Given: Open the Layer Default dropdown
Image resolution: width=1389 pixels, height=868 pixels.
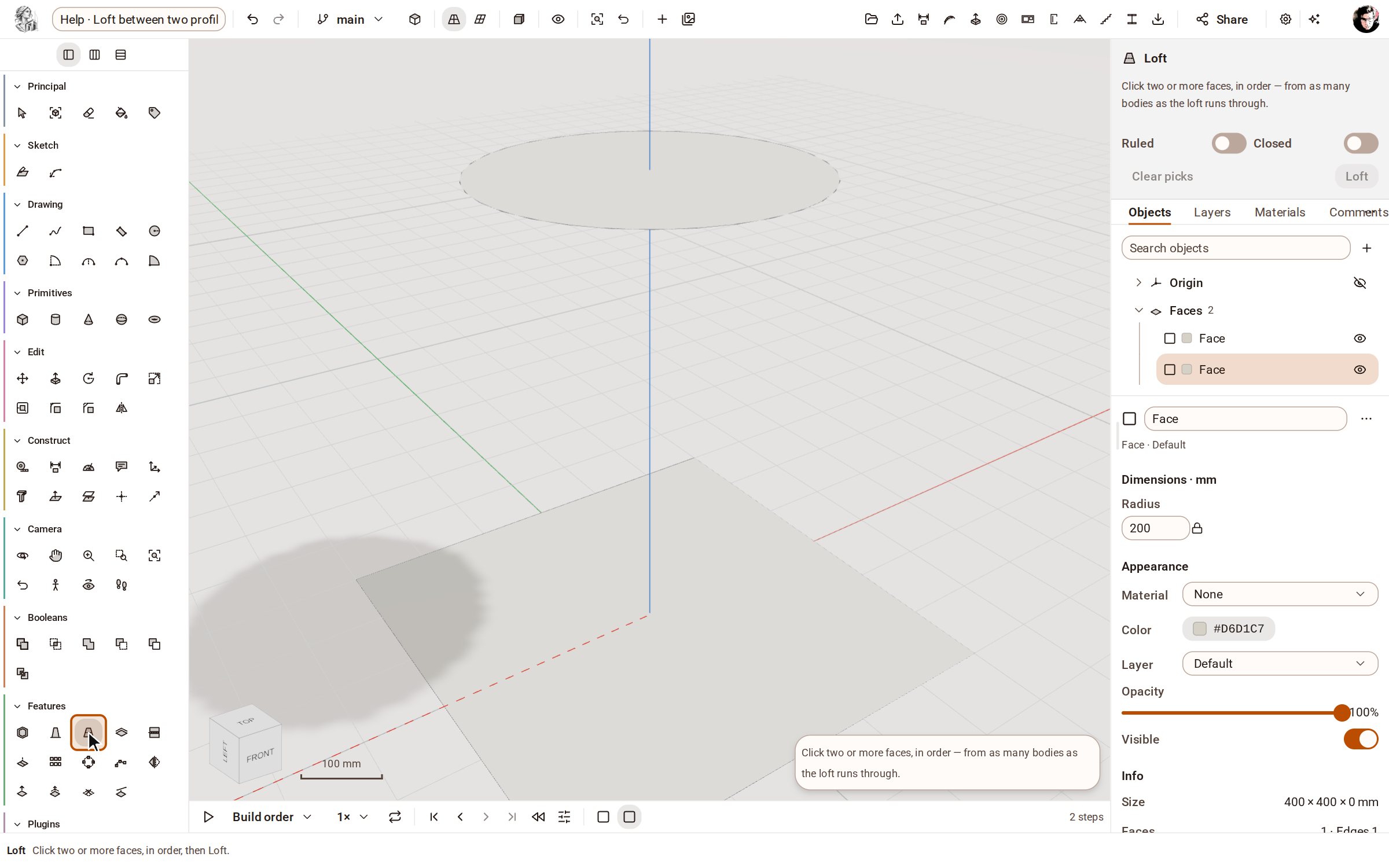Looking at the screenshot, I should click(x=1280, y=664).
